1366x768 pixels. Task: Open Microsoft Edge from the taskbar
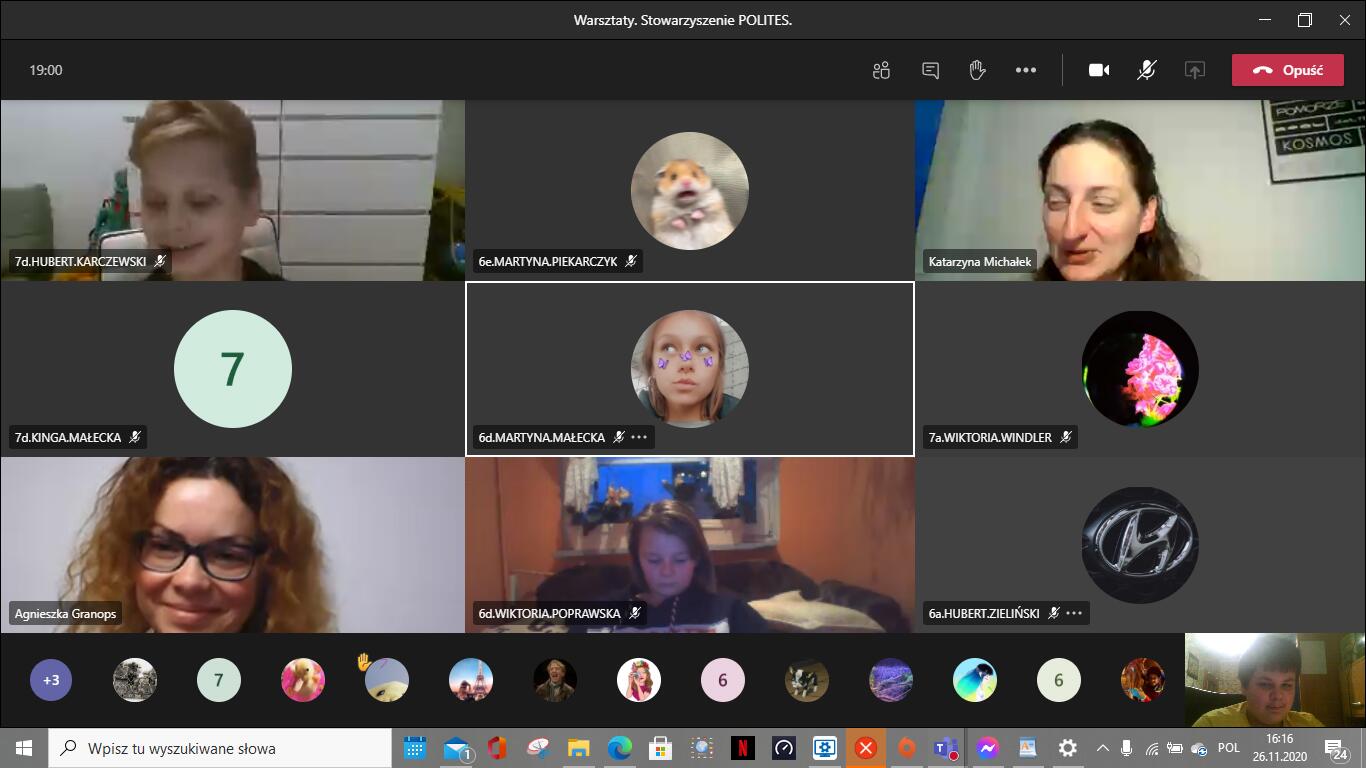click(620, 748)
